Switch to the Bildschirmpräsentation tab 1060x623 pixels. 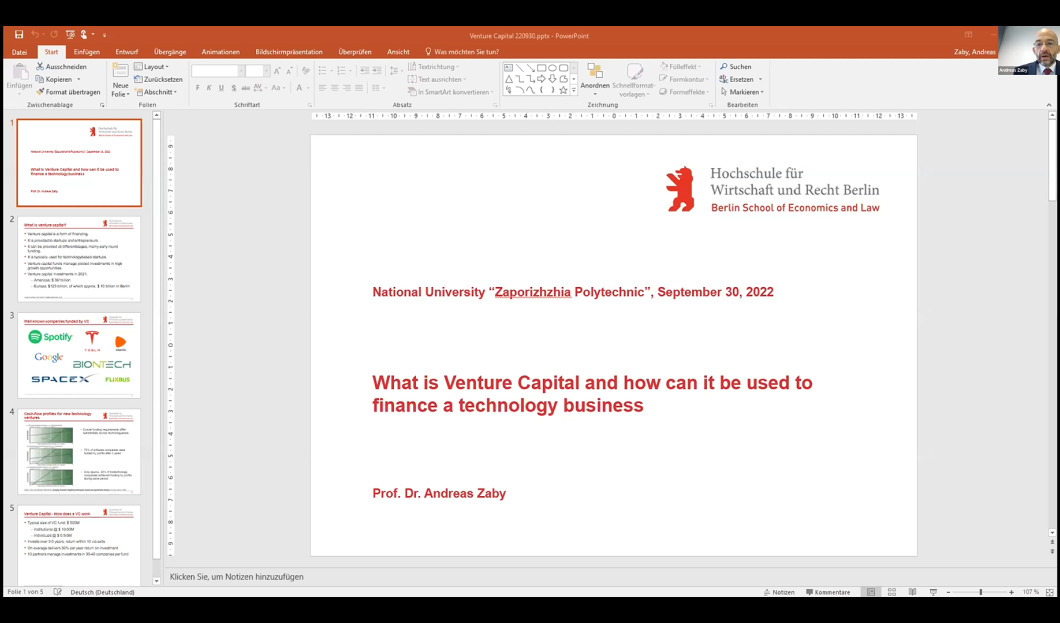[x=288, y=52]
